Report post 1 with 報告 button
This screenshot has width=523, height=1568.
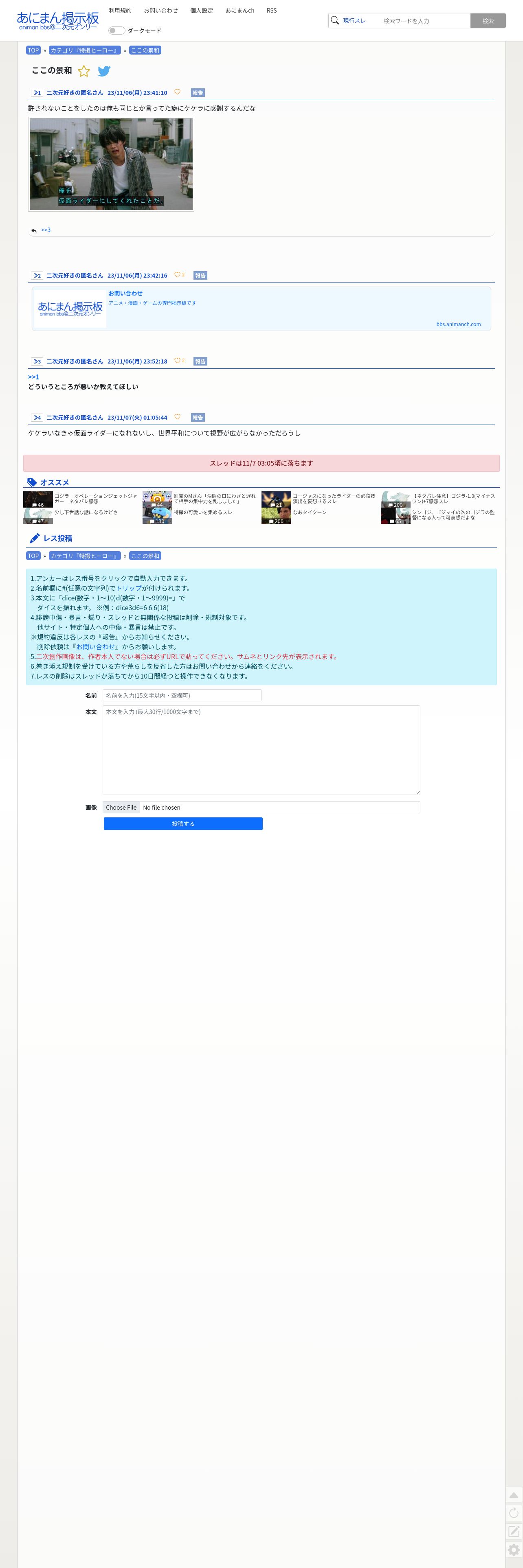click(198, 92)
